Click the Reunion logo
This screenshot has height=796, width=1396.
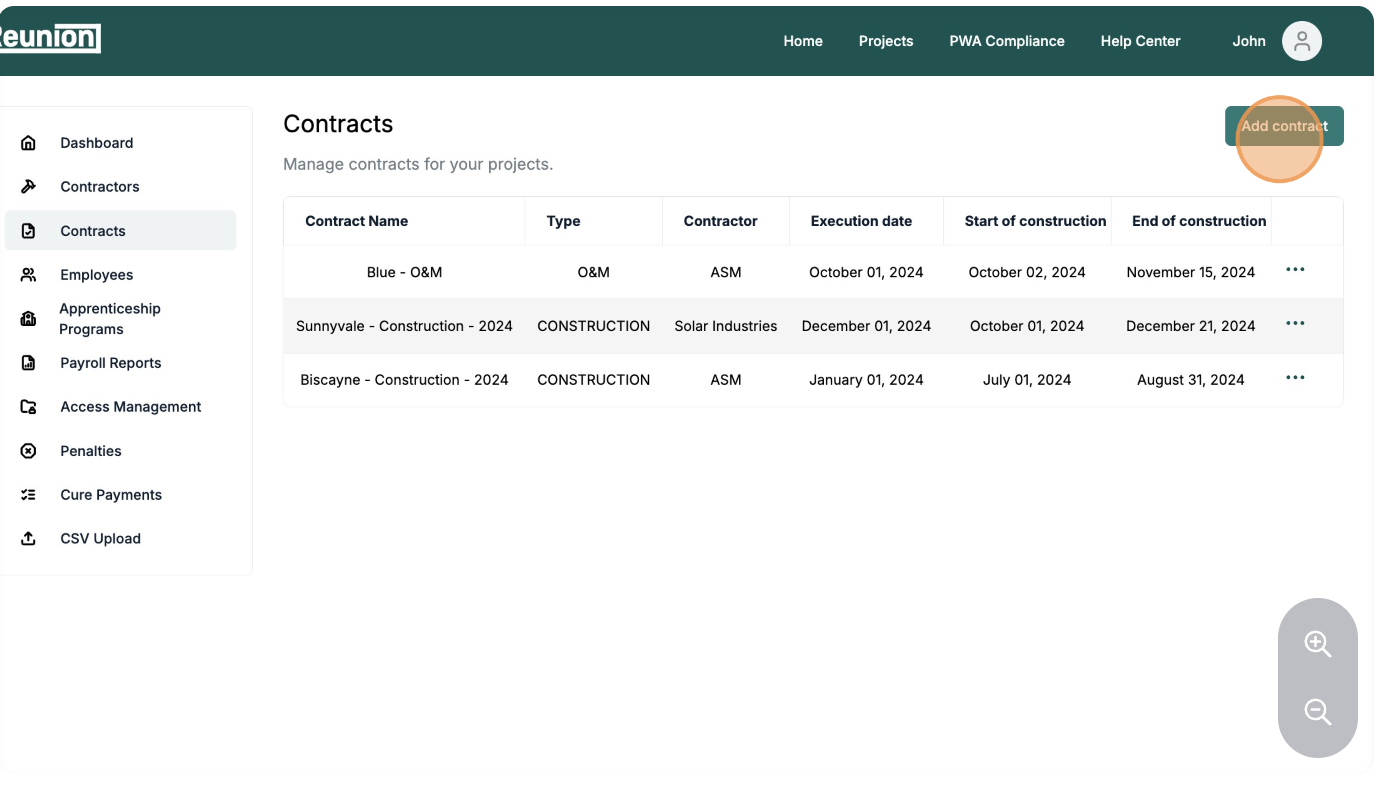coord(50,38)
